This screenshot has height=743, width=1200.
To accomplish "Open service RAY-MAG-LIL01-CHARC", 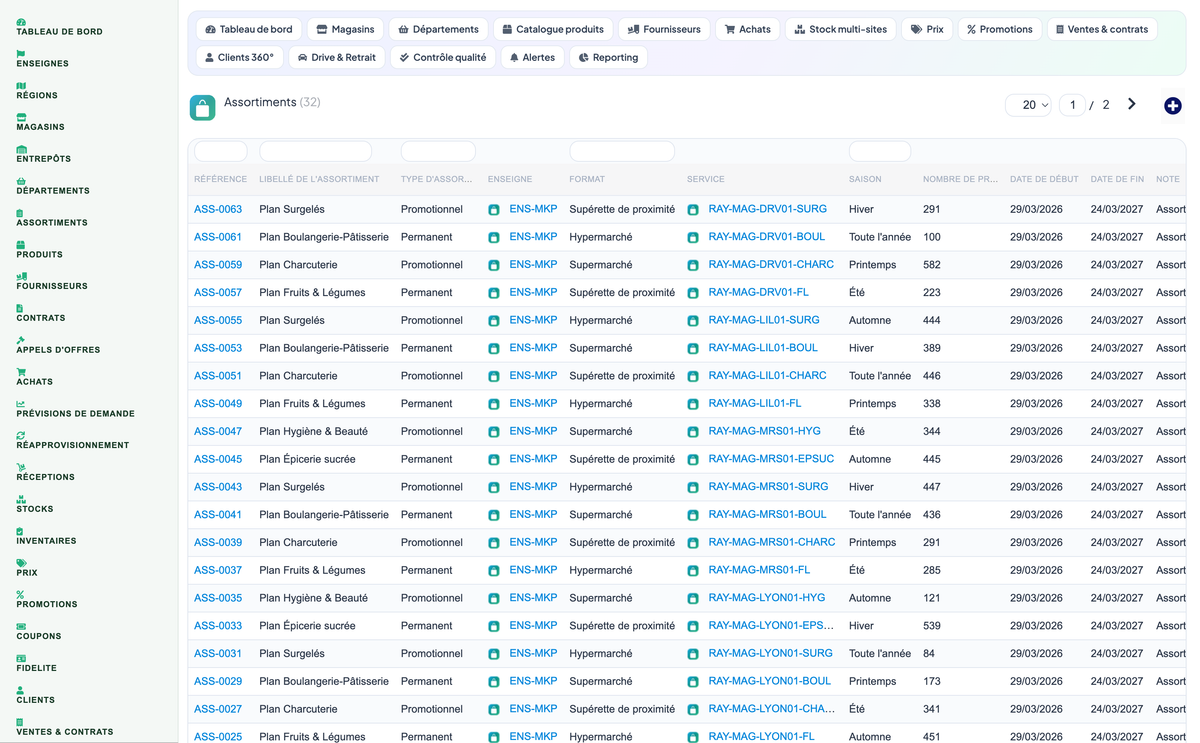I will pyautogui.click(x=767, y=376).
